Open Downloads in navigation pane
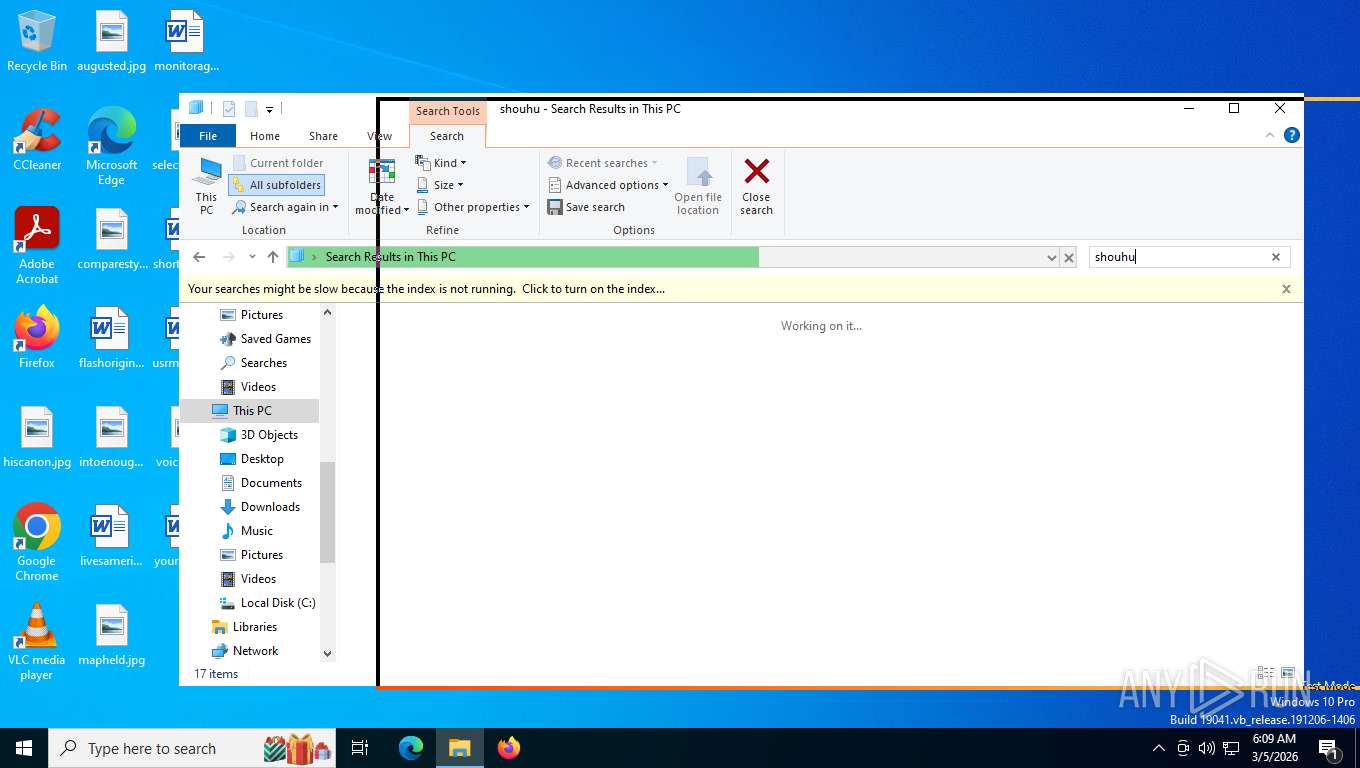The height and width of the screenshot is (768, 1360). [259, 507]
